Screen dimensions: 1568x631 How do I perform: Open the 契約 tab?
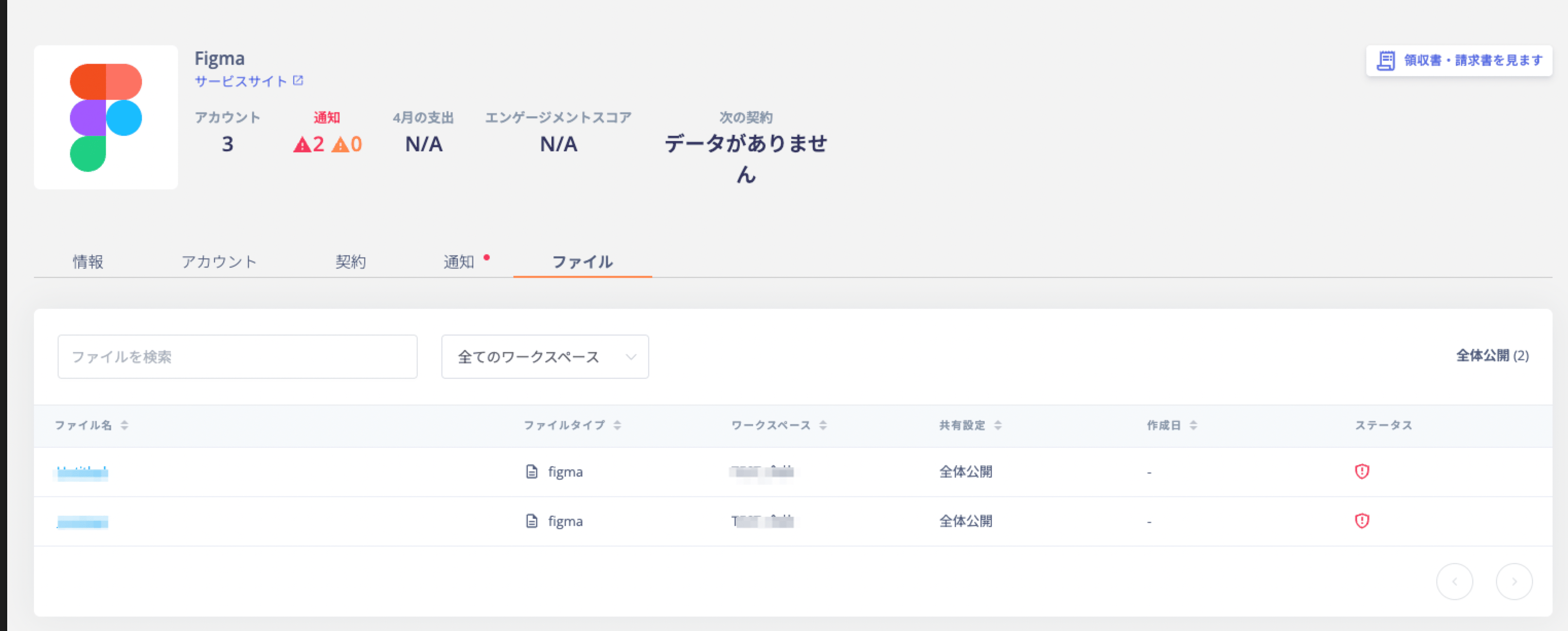click(351, 262)
